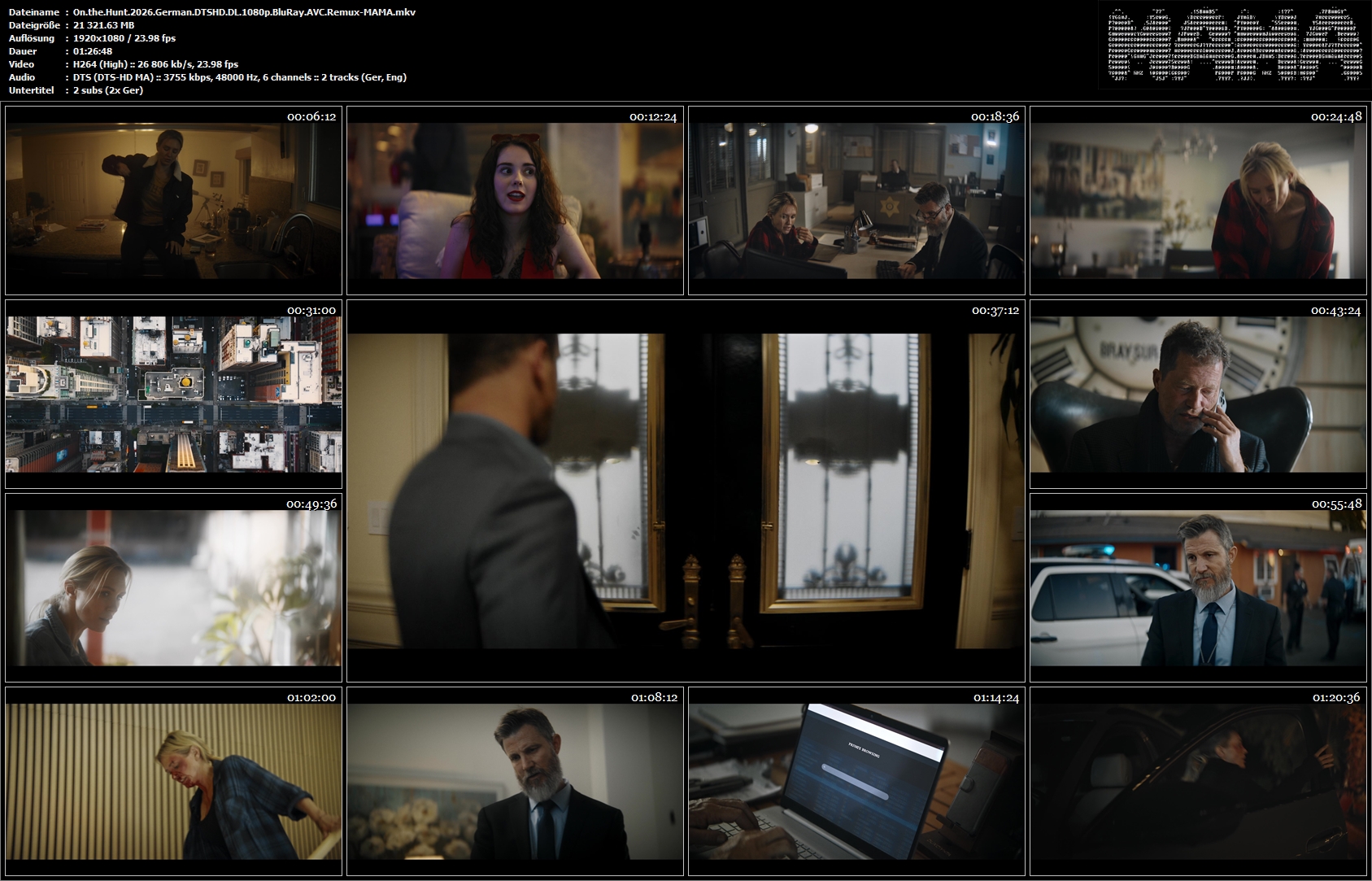The image size is (1372, 881).
Task: Click the resolution value 1920x1080 / 23.98 fps
Action: 124,38
